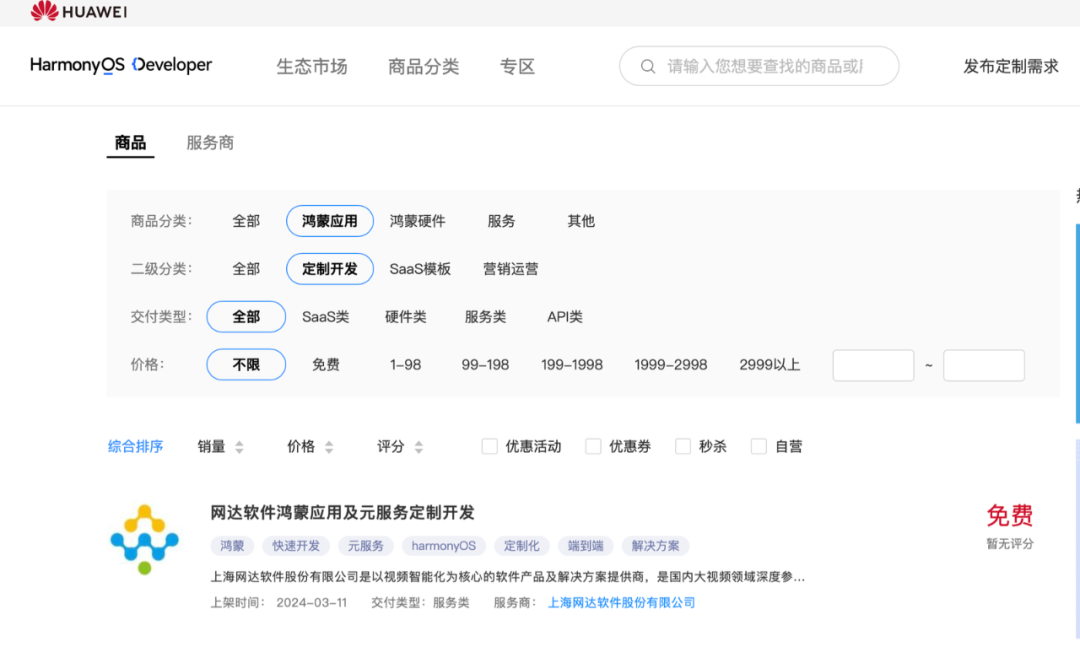Switch to the 商品 tab
The height and width of the screenshot is (647, 1080).
click(130, 143)
